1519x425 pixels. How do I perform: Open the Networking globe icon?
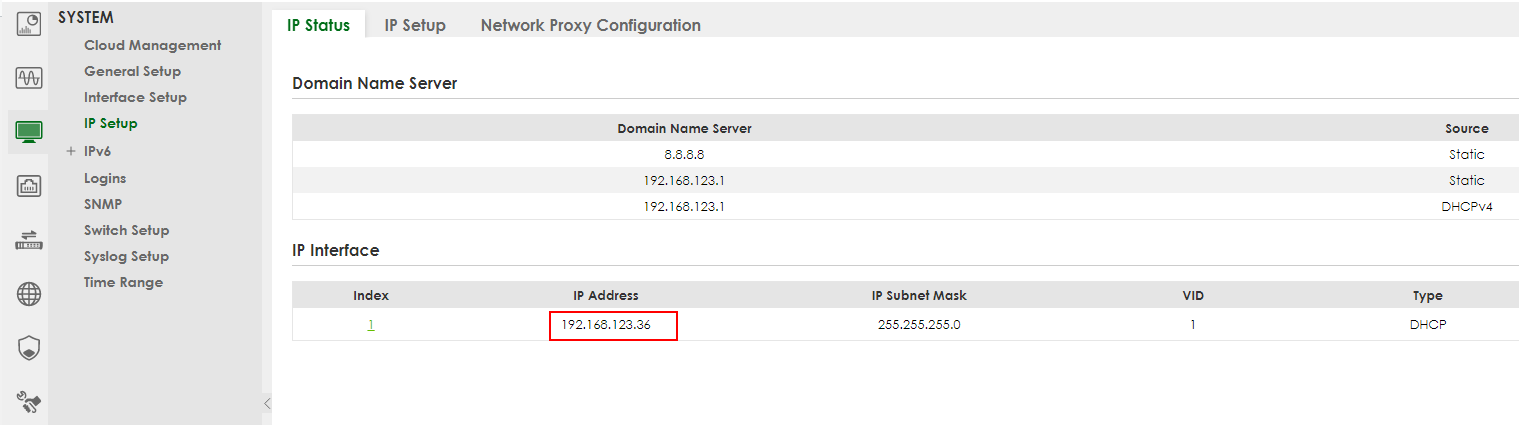28,294
